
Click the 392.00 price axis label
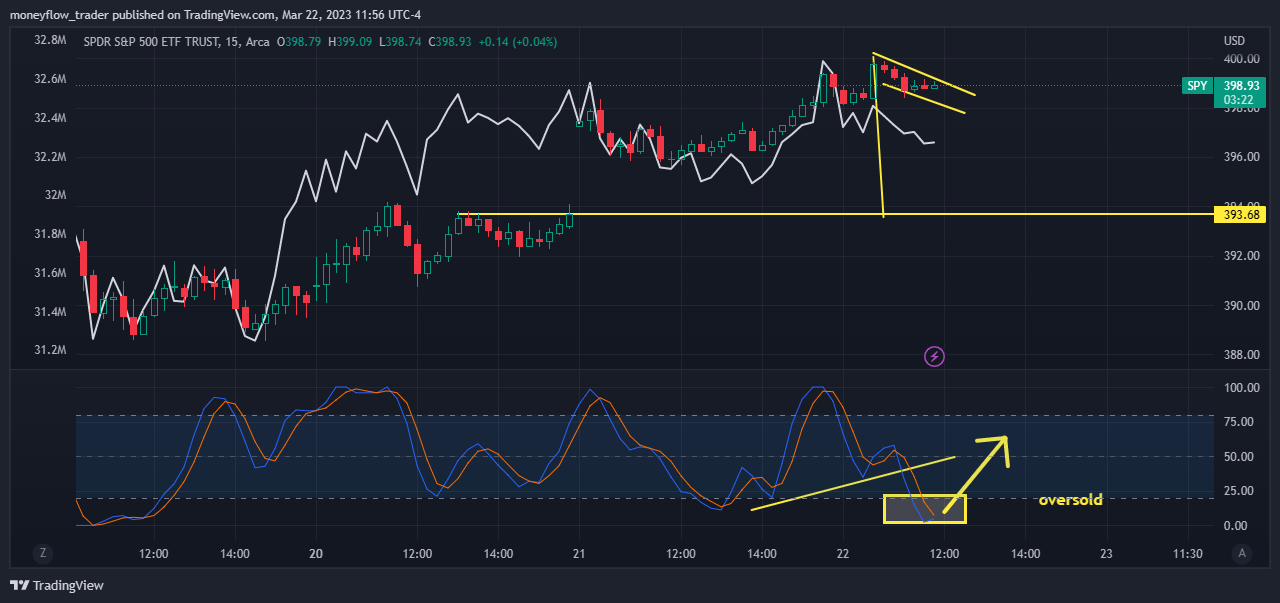tap(1240, 256)
